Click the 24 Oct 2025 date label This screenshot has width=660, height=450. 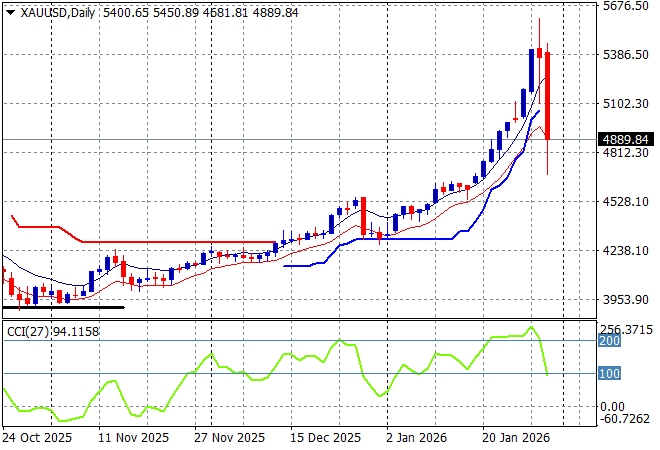pos(37,437)
